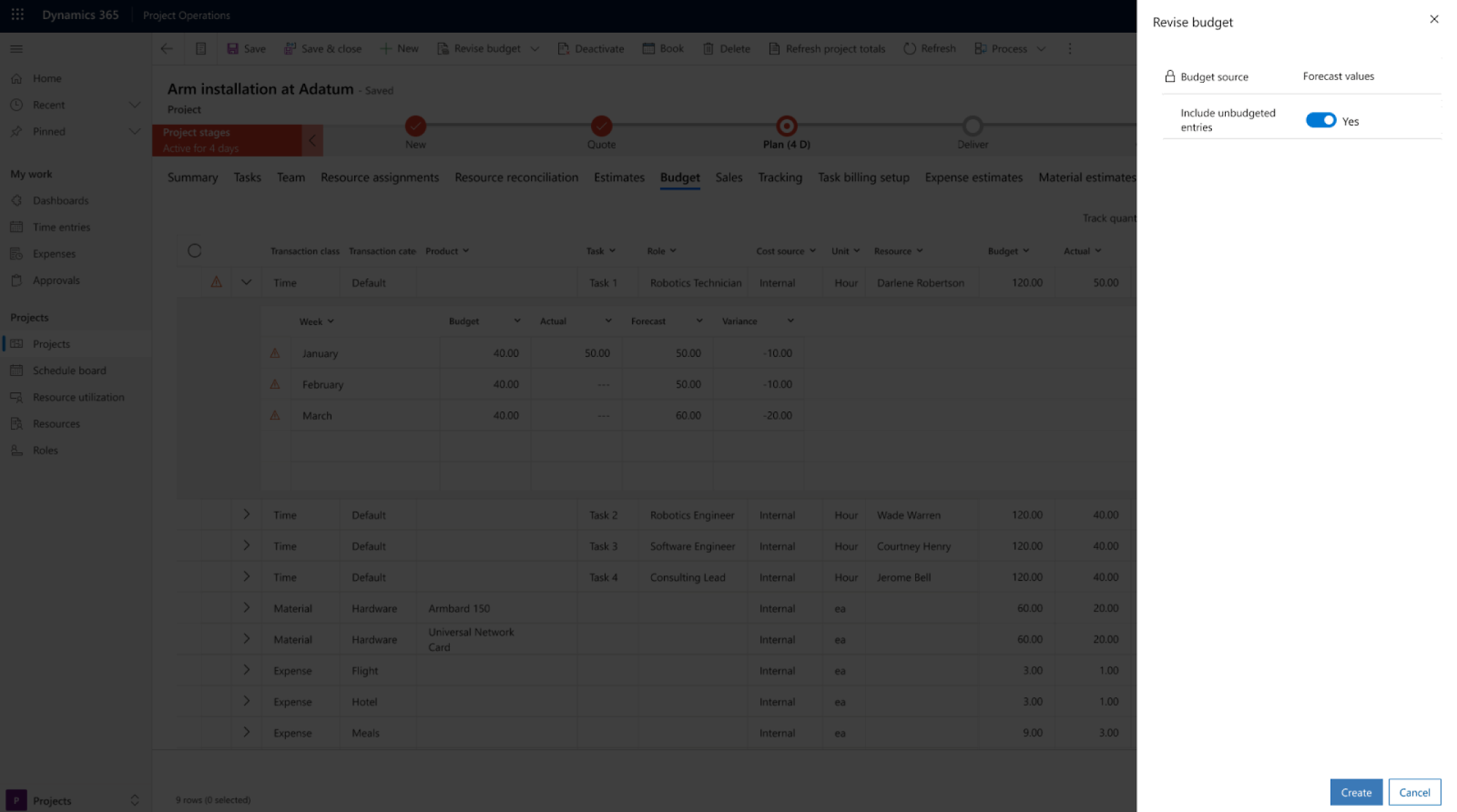This screenshot has height=812, width=1457.
Task: Open Schedule board in the sidebar
Action: coord(69,371)
